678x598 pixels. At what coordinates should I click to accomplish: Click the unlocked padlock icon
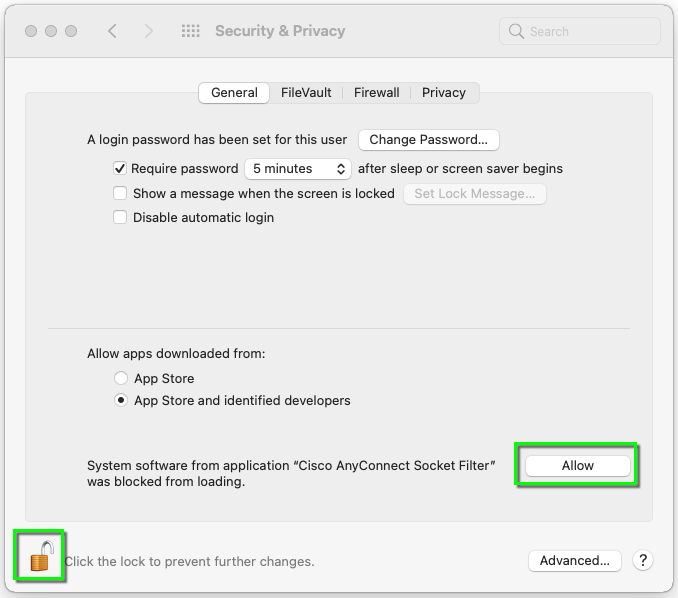tap(40, 556)
